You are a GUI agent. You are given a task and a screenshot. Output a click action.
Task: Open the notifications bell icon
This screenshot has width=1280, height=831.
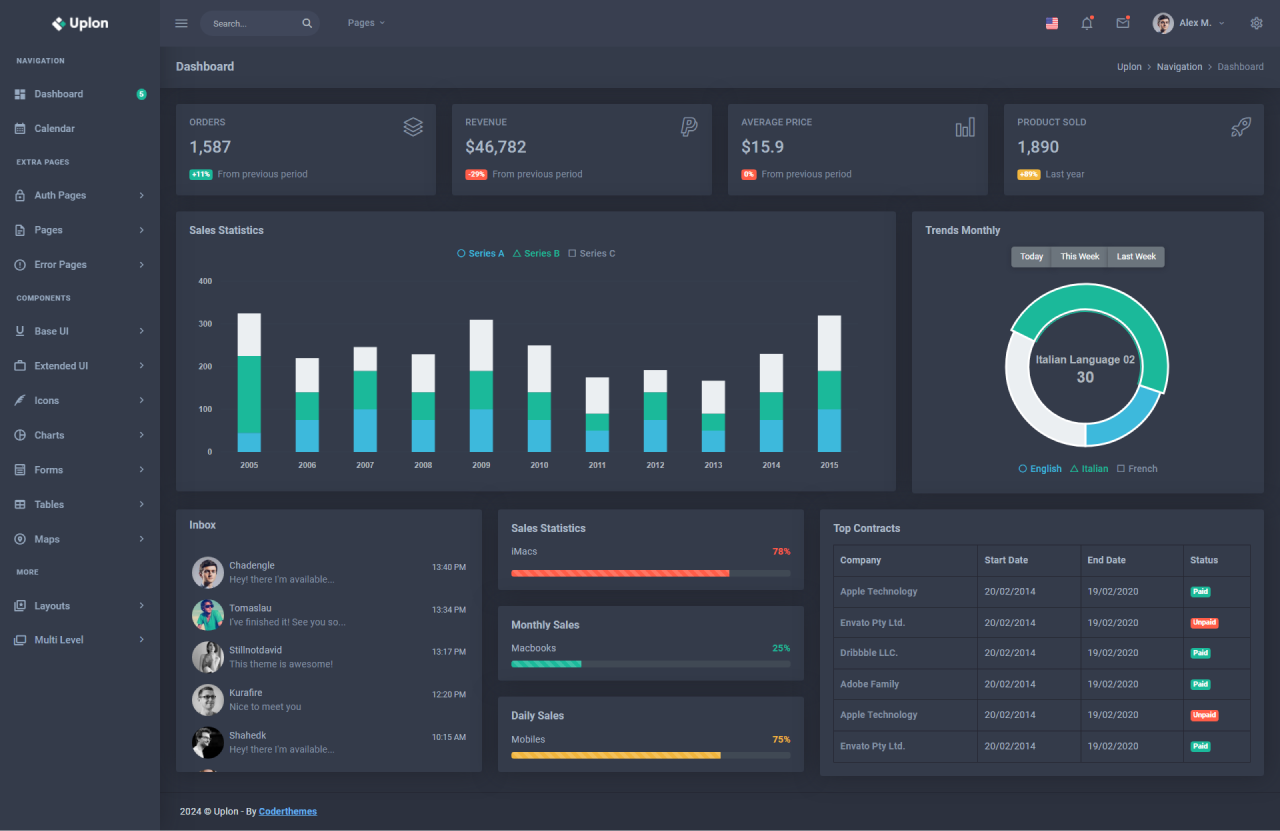1087,23
